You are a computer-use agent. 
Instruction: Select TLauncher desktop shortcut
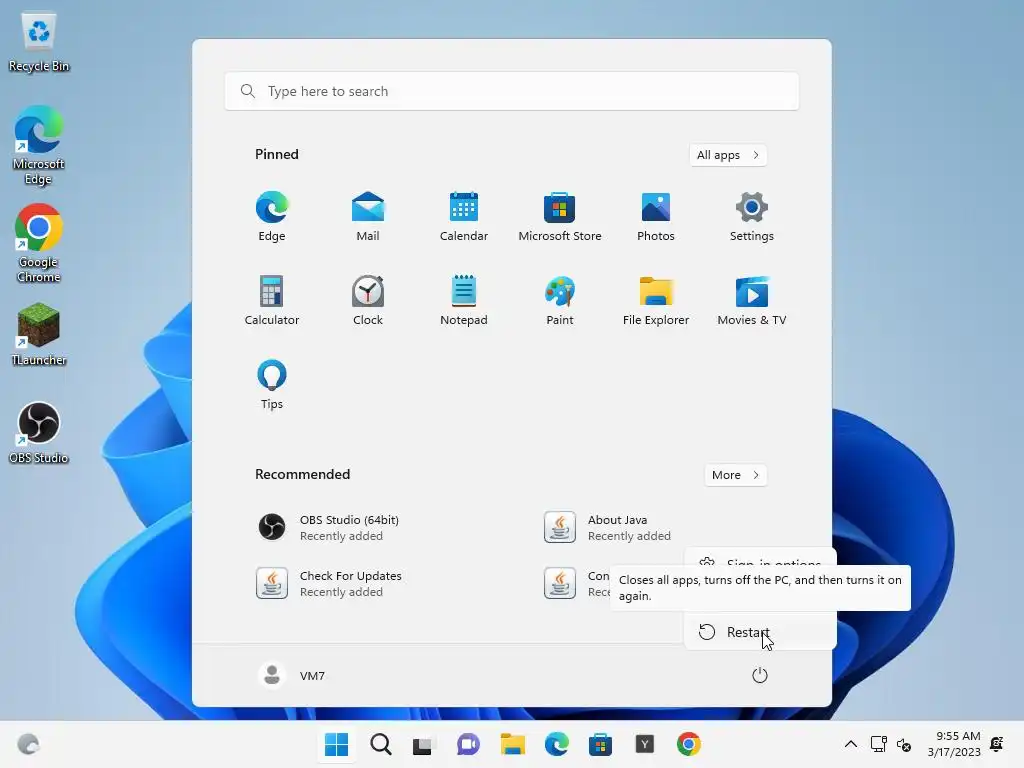pos(39,334)
